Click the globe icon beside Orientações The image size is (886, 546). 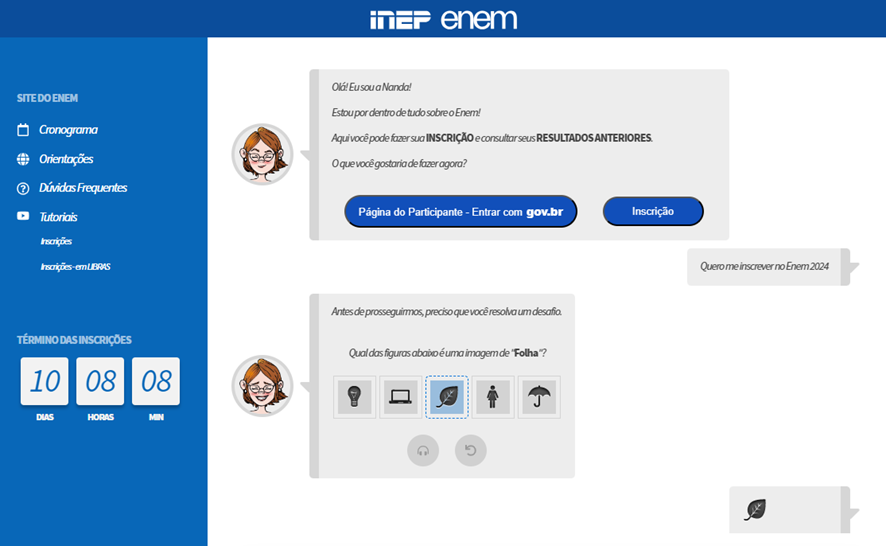click(x=23, y=159)
